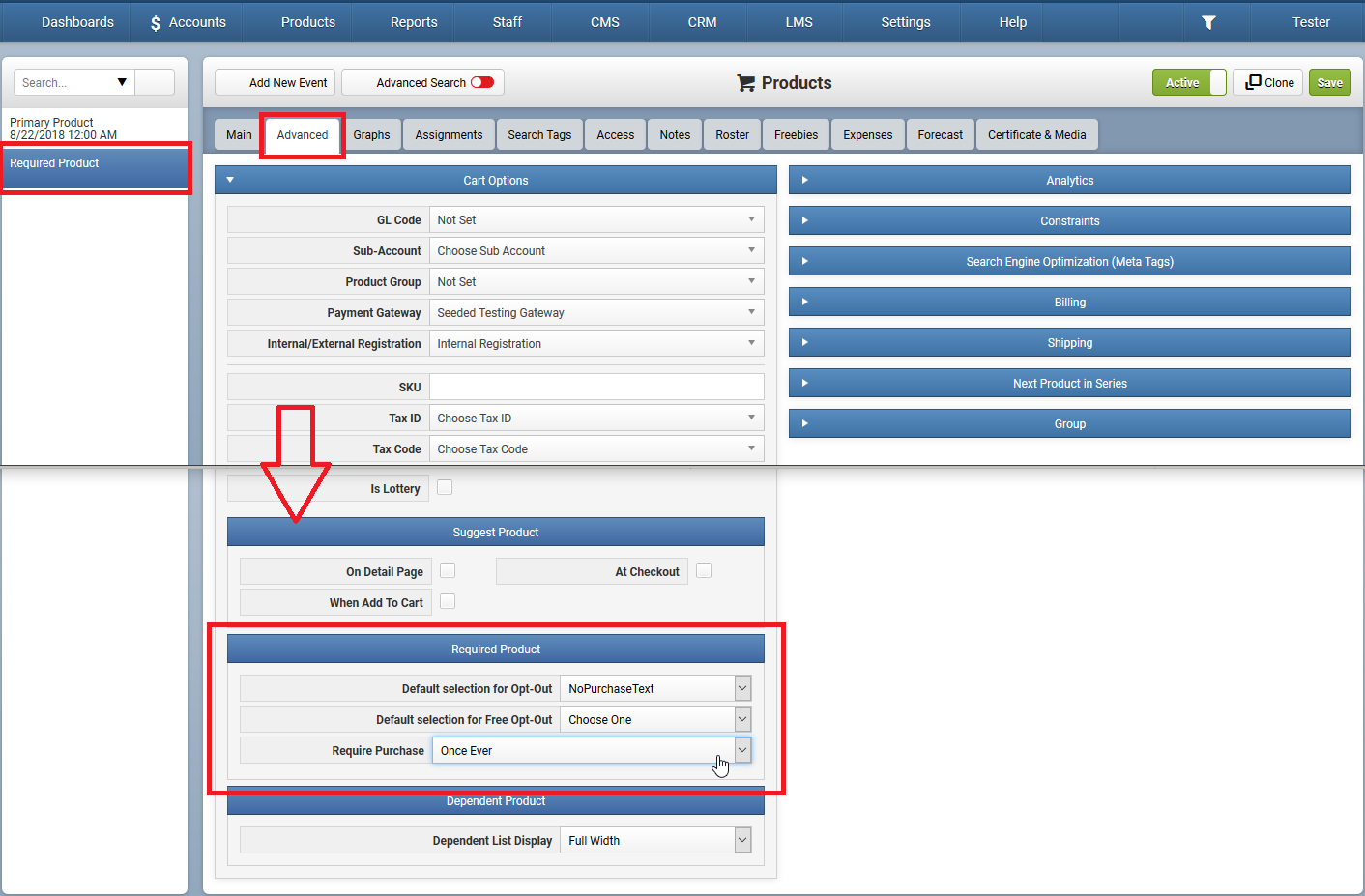The width and height of the screenshot is (1365, 896).
Task: Click the Clone copy icon
Action: [x=1253, y=82]
